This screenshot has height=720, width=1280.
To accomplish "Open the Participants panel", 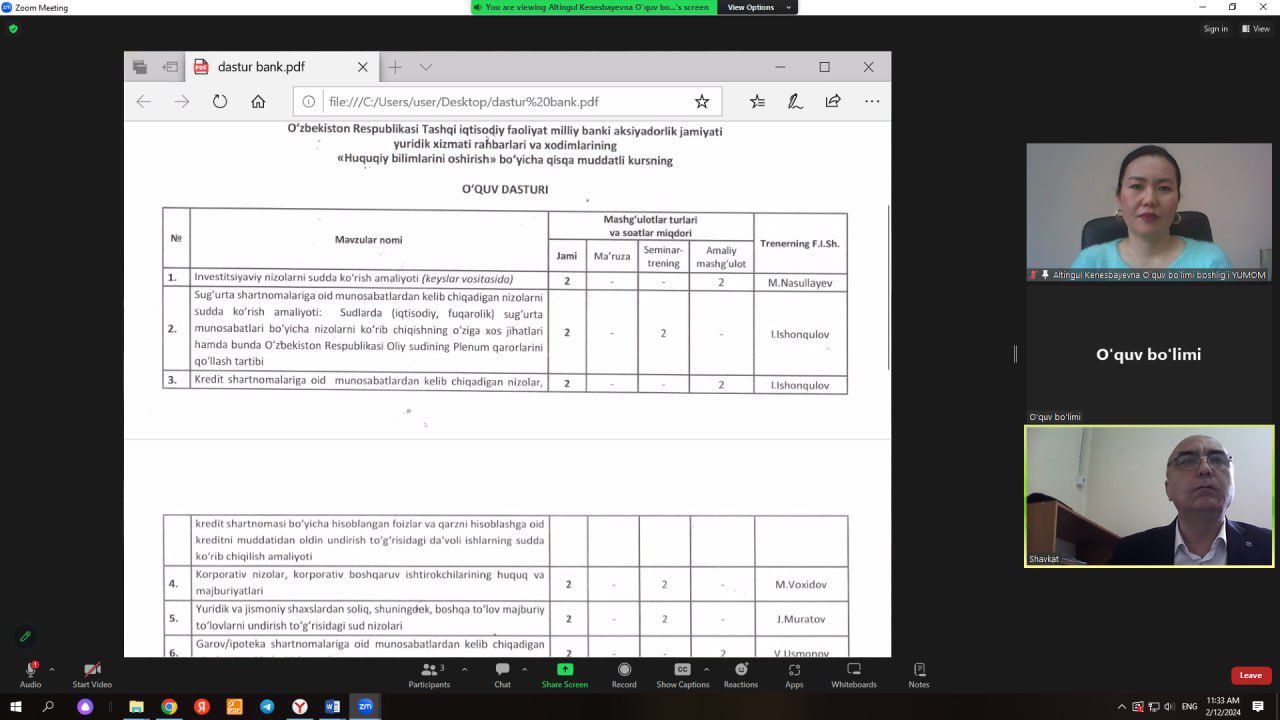I will point(429,674).
